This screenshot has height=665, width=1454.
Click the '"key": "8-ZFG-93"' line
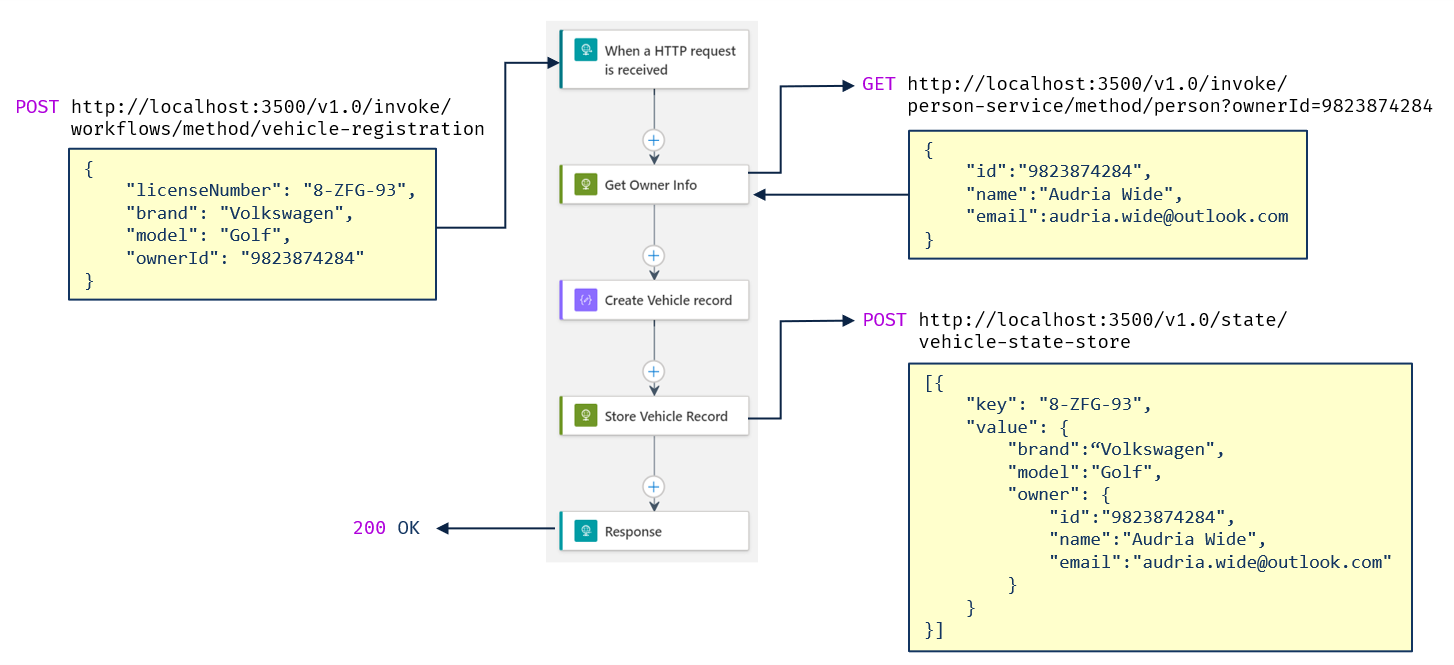click(x=1060, y=405)
